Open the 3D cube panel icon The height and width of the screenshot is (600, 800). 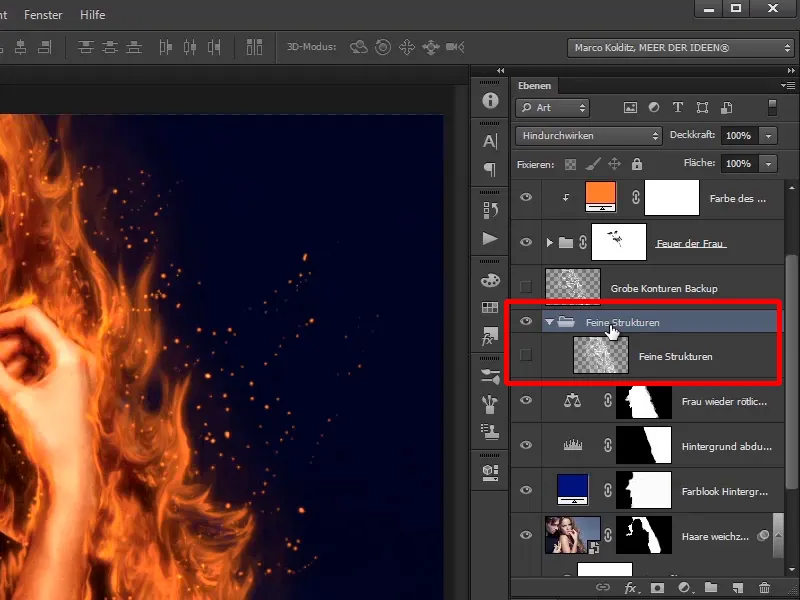coord(490,472)
